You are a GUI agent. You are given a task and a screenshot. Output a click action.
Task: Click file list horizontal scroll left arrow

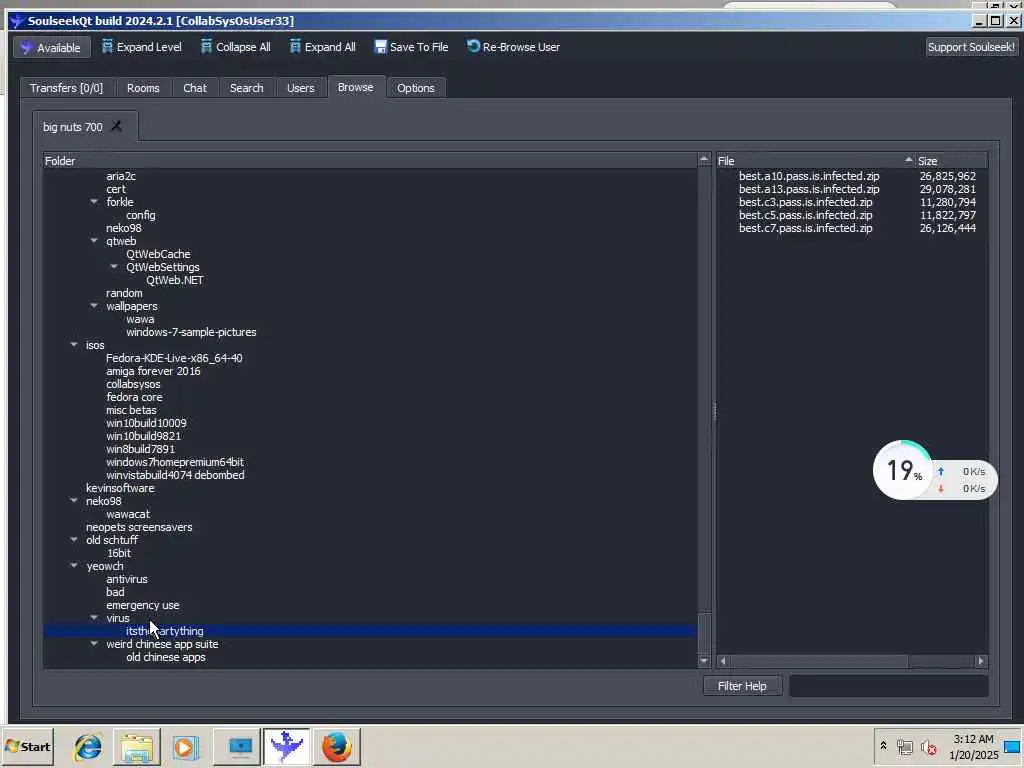[x=723, y=661]
